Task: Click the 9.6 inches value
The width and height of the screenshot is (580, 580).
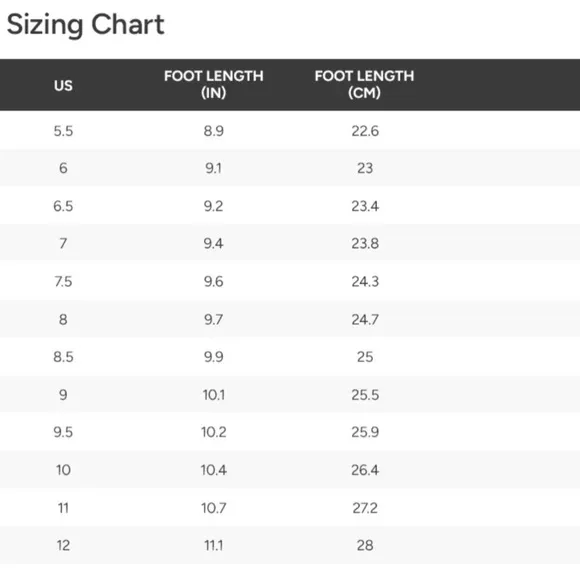Action: click(214, 281)
